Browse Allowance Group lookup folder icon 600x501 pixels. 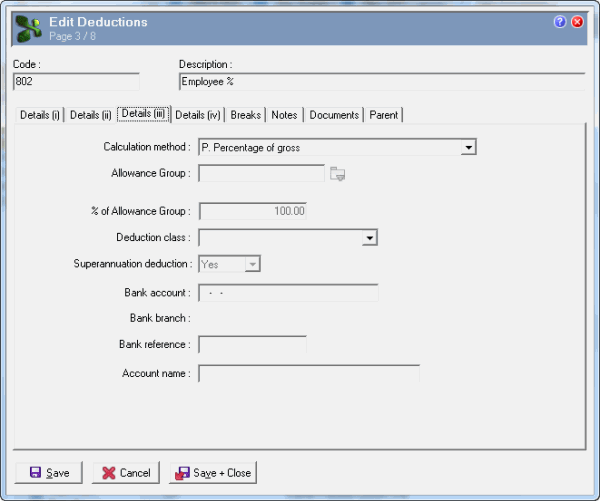click(337, 174)
